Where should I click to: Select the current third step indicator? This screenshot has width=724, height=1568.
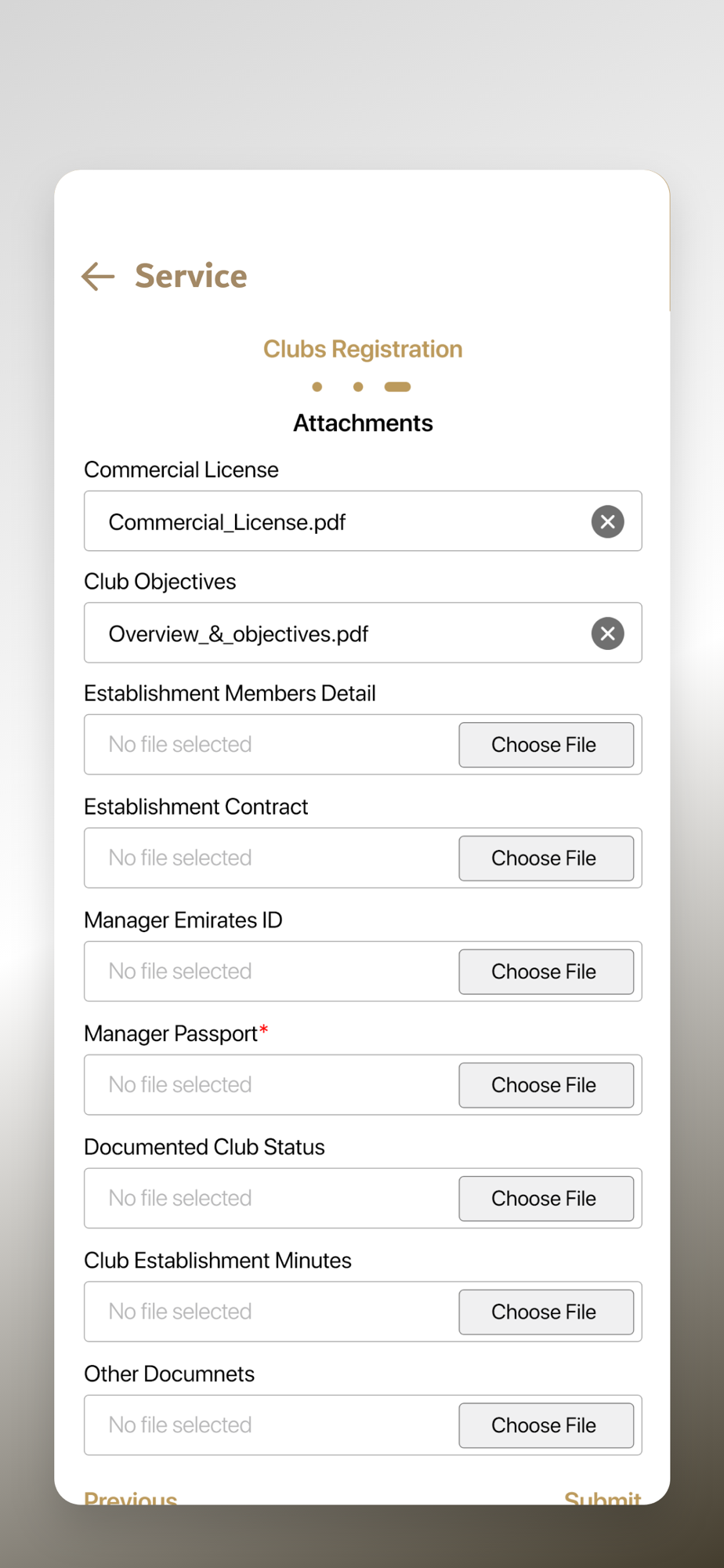[x=397, y=387]
